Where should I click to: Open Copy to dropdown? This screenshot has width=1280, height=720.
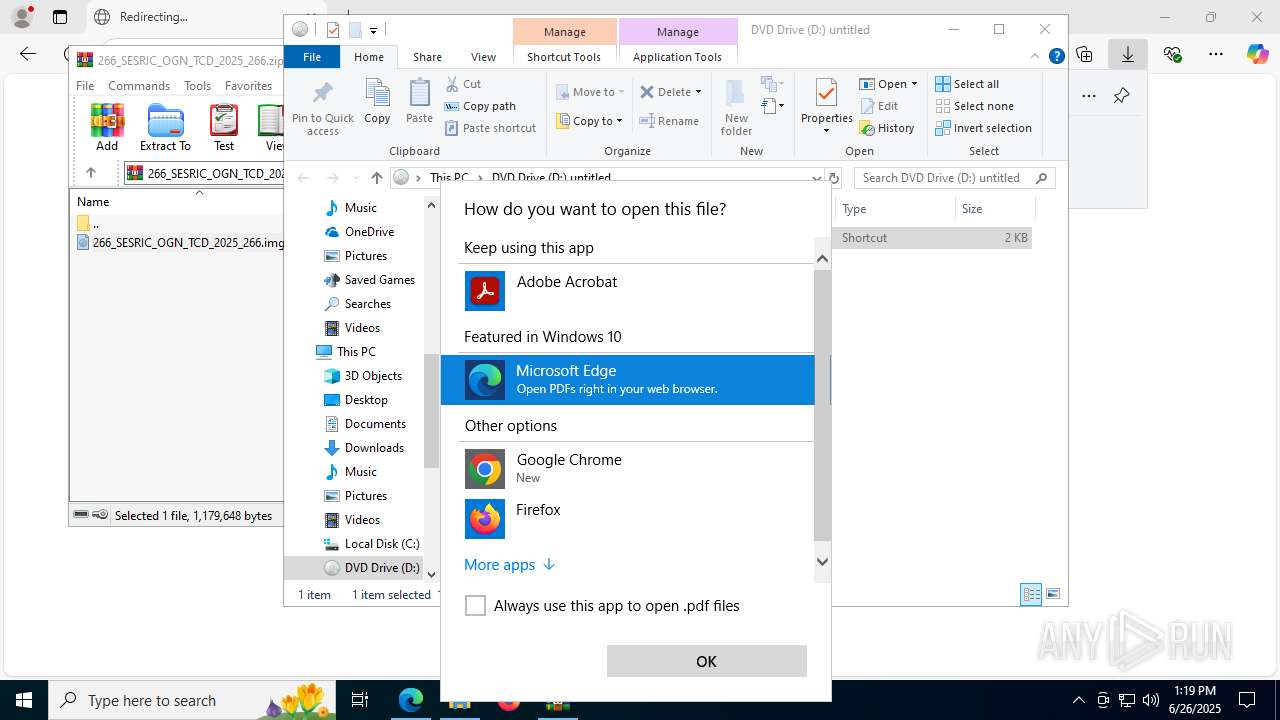(x=590, y=121)
